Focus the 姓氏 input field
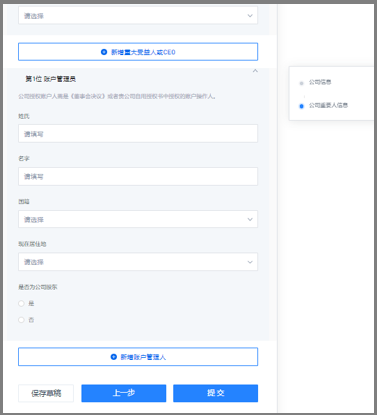Viewport: 377px width, 415px height. click(x=138, y=134)
